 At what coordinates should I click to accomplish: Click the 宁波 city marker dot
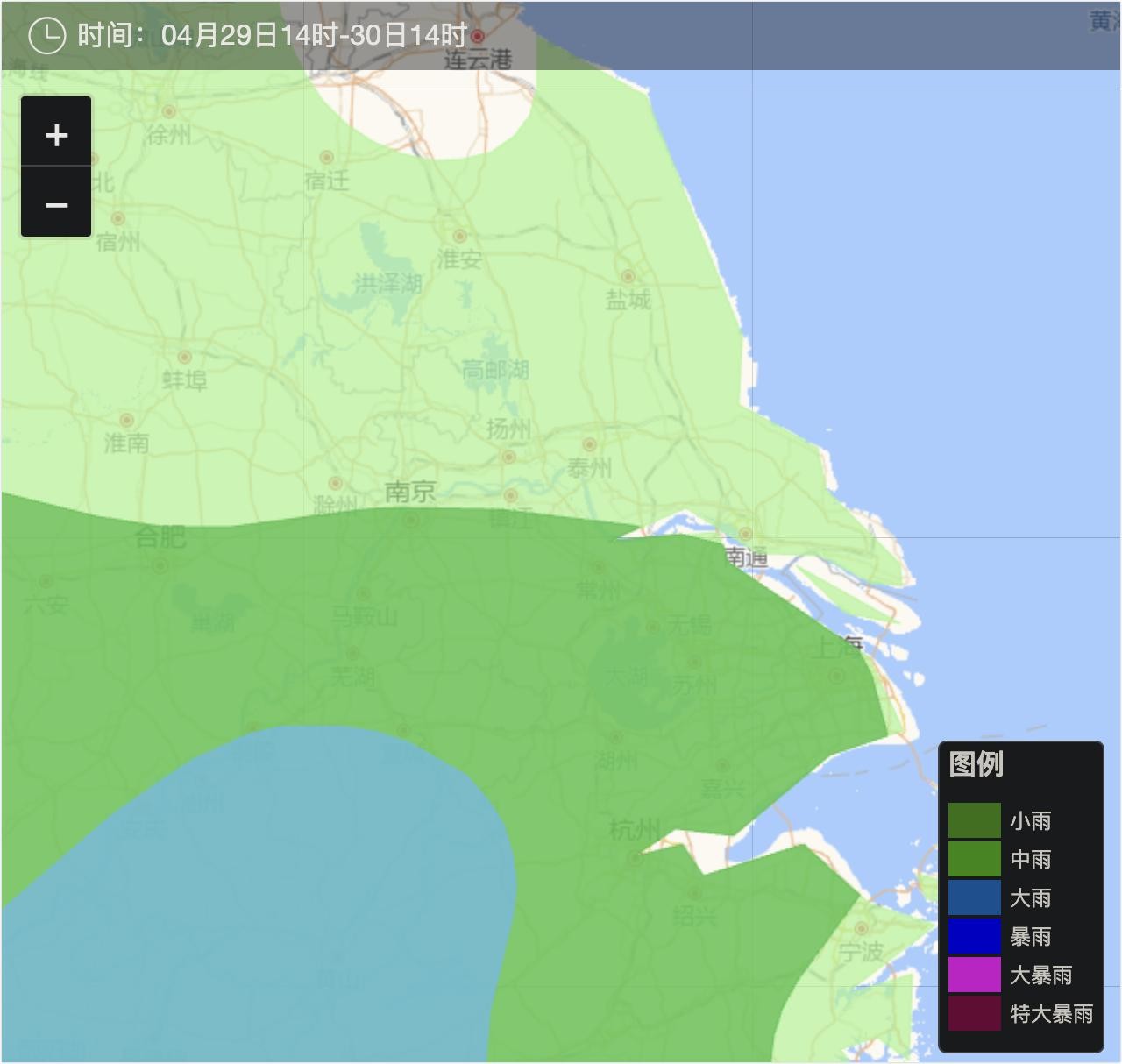[861, 928]
